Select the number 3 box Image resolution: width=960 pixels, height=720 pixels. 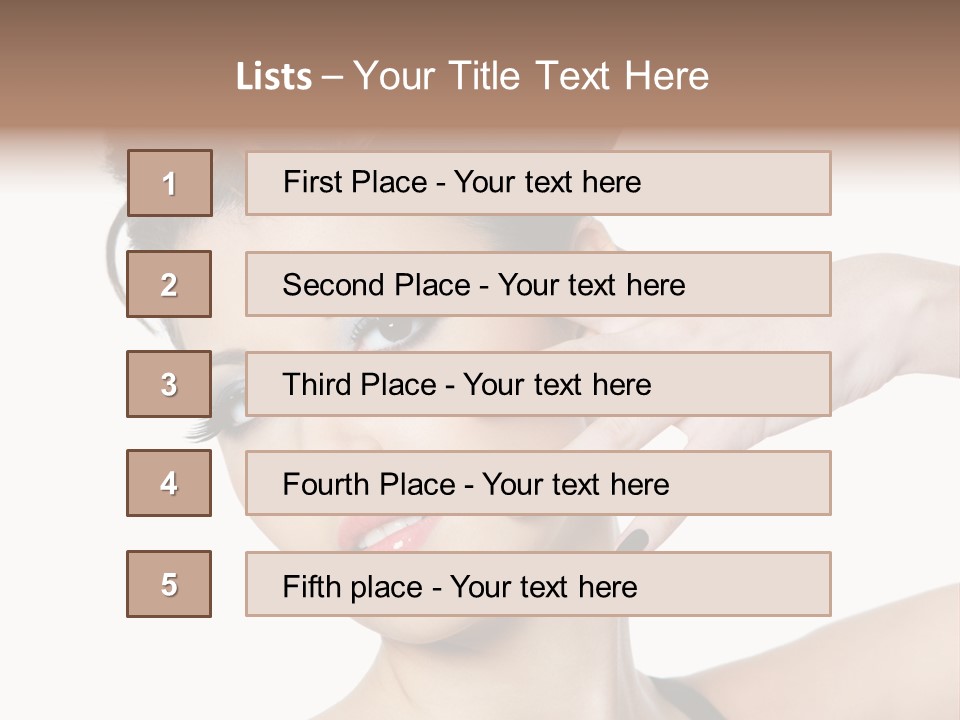169,384
